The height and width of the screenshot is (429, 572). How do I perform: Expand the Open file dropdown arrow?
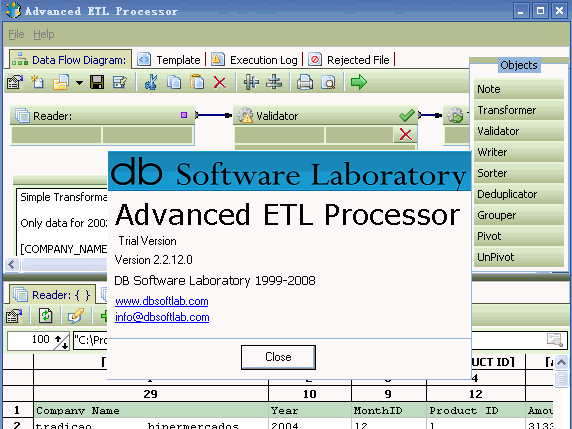coord(79,83)
